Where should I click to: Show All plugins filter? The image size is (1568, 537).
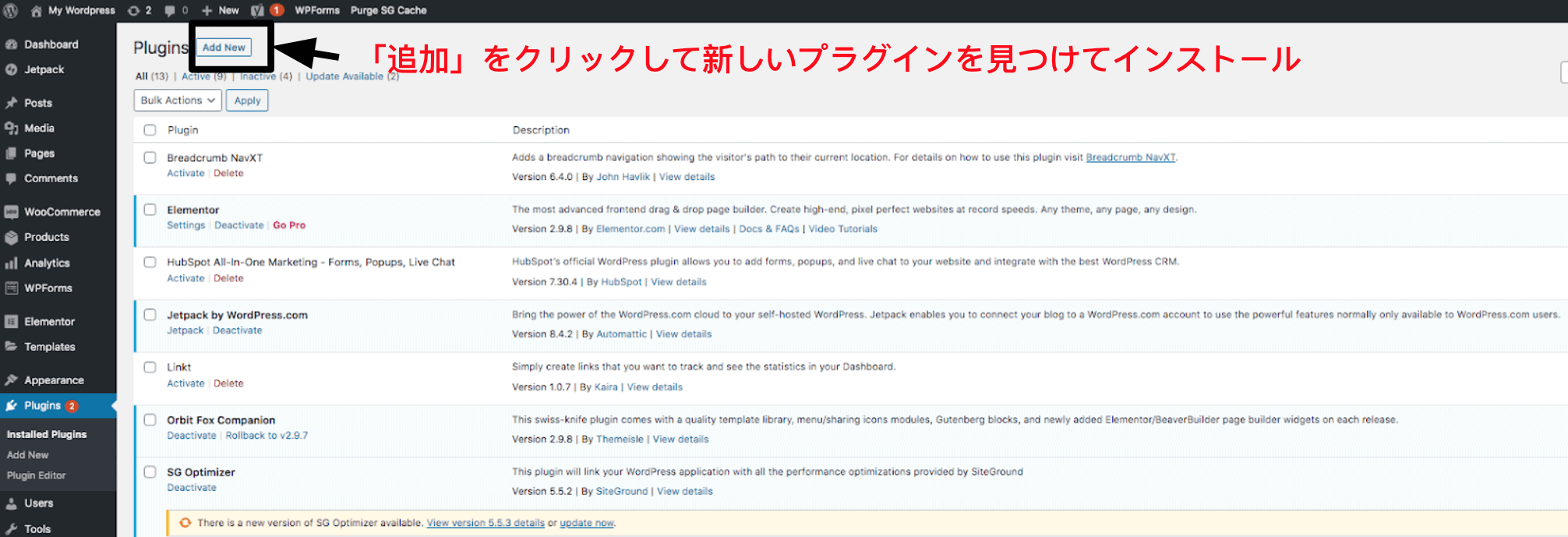point(141,76)
